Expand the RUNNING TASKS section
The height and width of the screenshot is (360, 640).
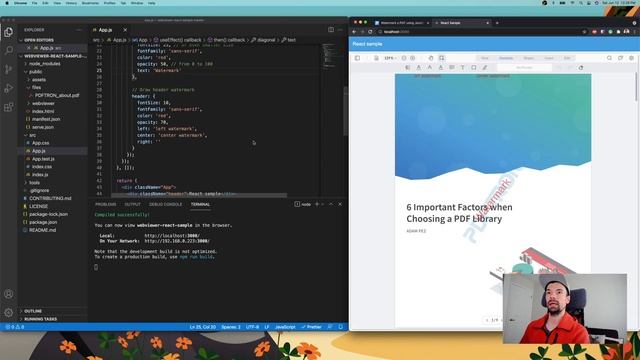coord(40,319)
